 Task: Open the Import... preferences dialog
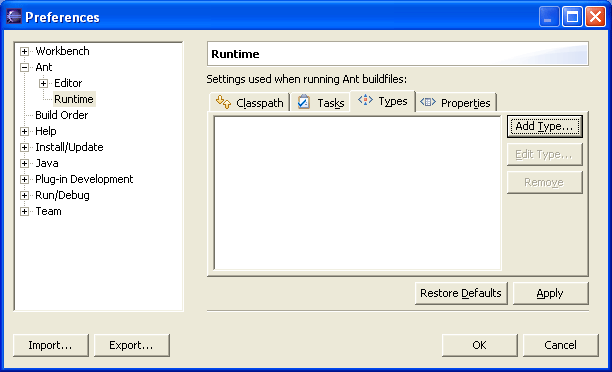point(51,345)
